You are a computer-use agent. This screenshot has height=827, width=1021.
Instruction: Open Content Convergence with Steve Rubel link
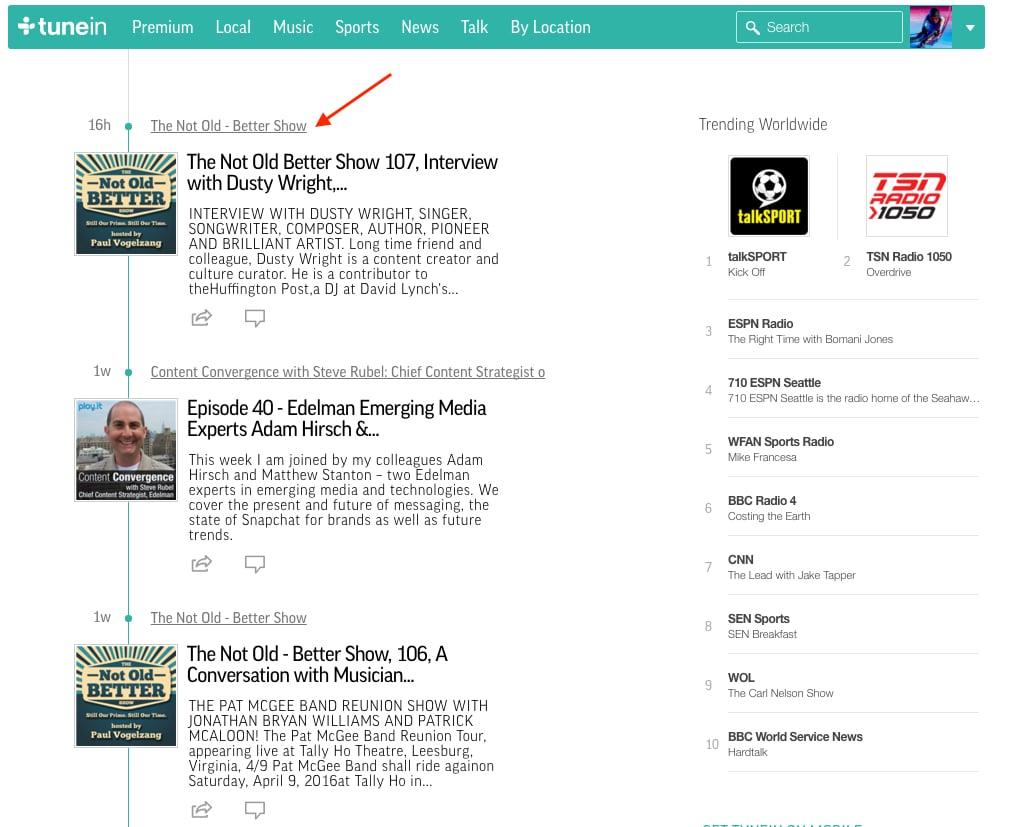347,372
